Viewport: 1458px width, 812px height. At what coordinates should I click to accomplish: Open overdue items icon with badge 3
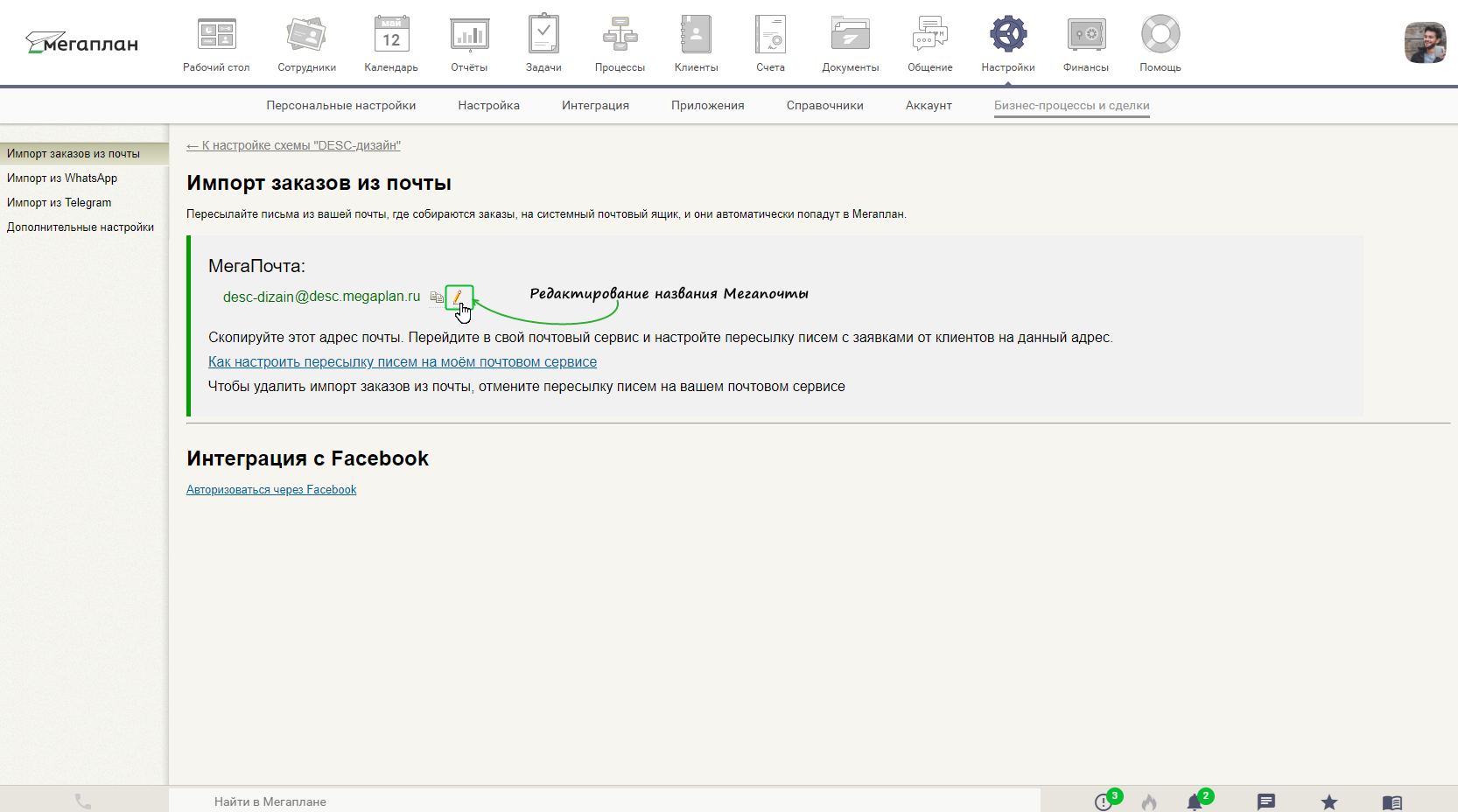tap(1105, 801)
